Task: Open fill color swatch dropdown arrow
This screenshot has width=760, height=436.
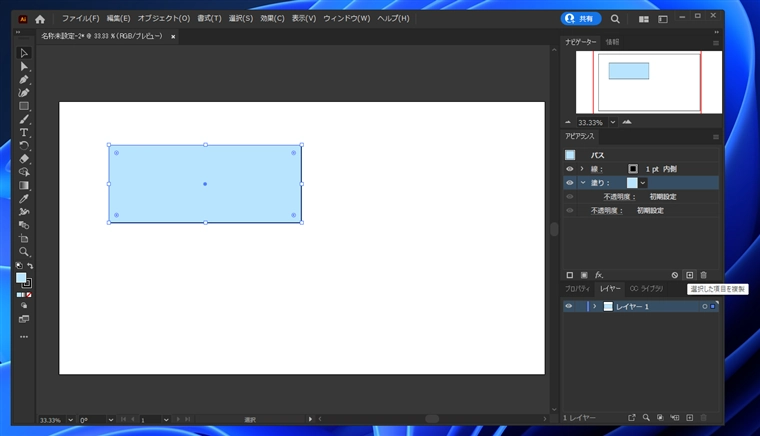Action: pos(643,183)
